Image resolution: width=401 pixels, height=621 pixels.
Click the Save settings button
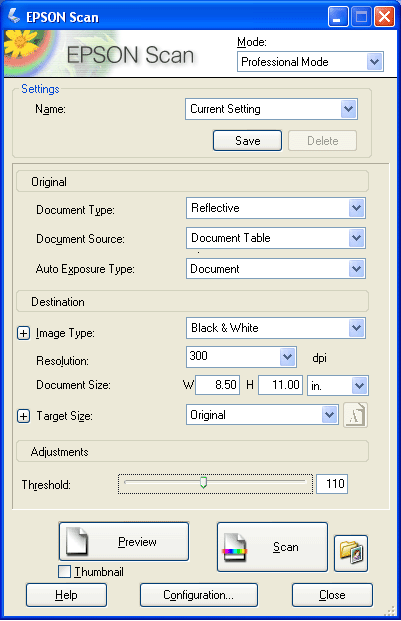247,141
